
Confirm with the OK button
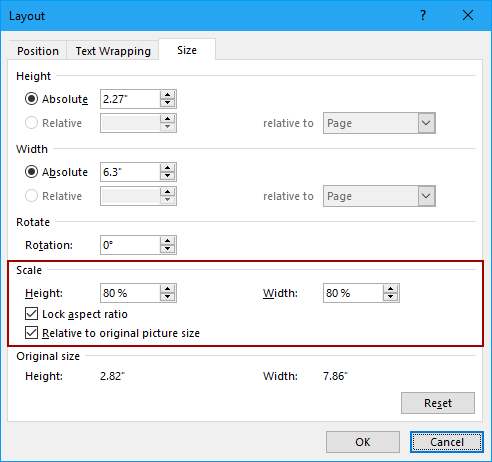coord(363,442)
